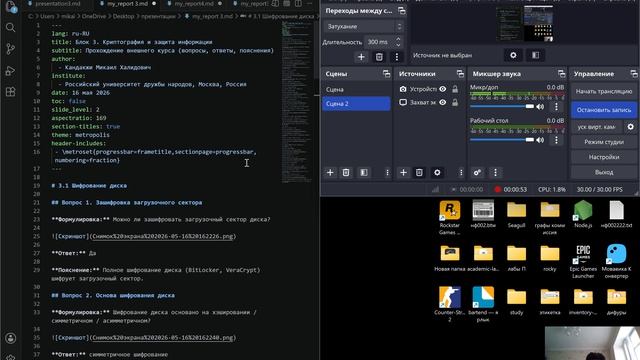Switch to the my_report4.md editor tab
640x360 pixels.
coord(194,4)
